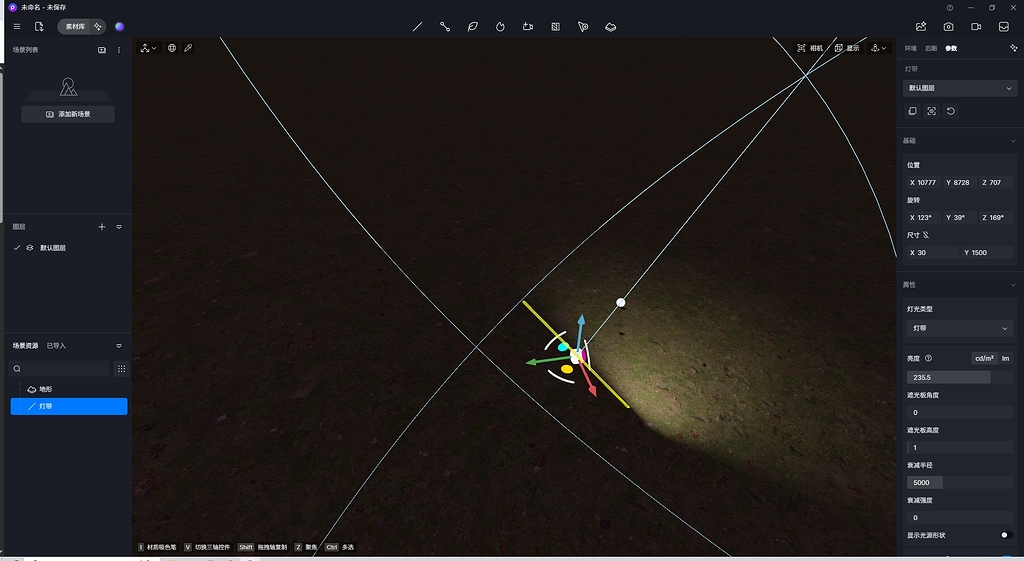The height and width of the screenshot is (561, 1024).
Task: Click the globe icon in viewport
Action: [172, 48]
